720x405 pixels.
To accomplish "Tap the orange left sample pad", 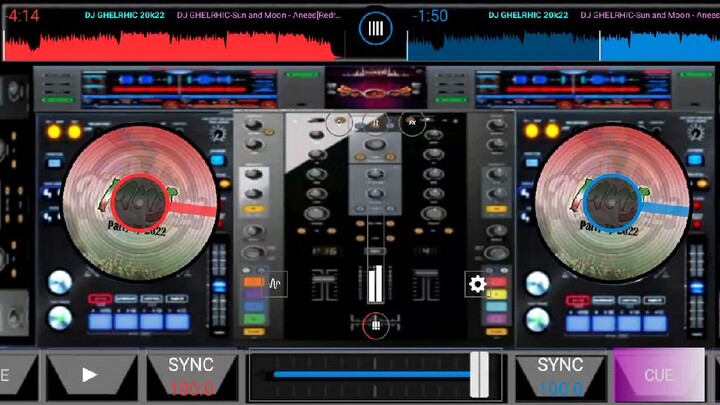I will coord(254,283).
